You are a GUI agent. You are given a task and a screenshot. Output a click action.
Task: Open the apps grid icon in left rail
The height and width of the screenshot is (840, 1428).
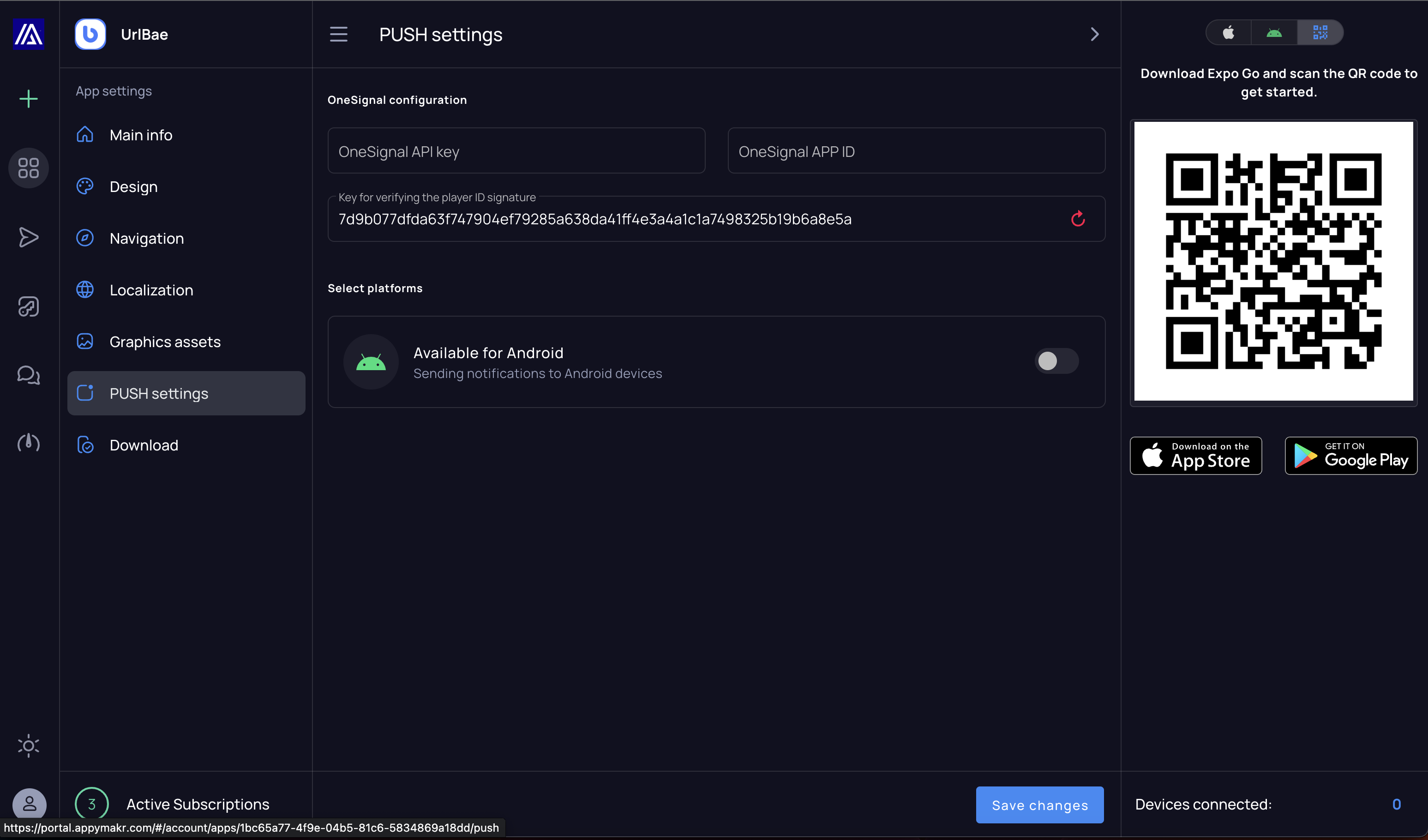[28, 168]
